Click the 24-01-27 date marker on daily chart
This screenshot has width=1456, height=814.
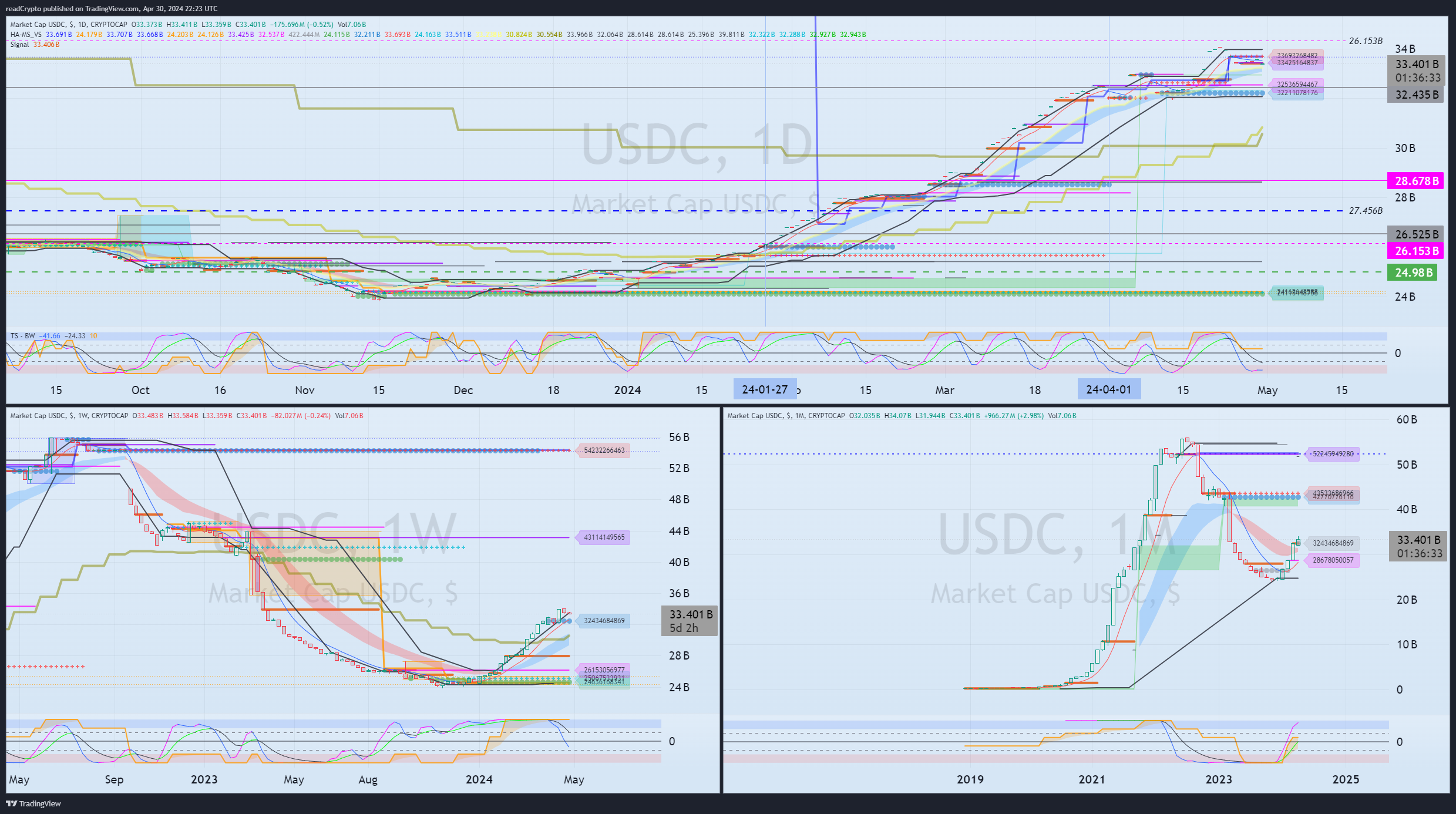[765, 389]
